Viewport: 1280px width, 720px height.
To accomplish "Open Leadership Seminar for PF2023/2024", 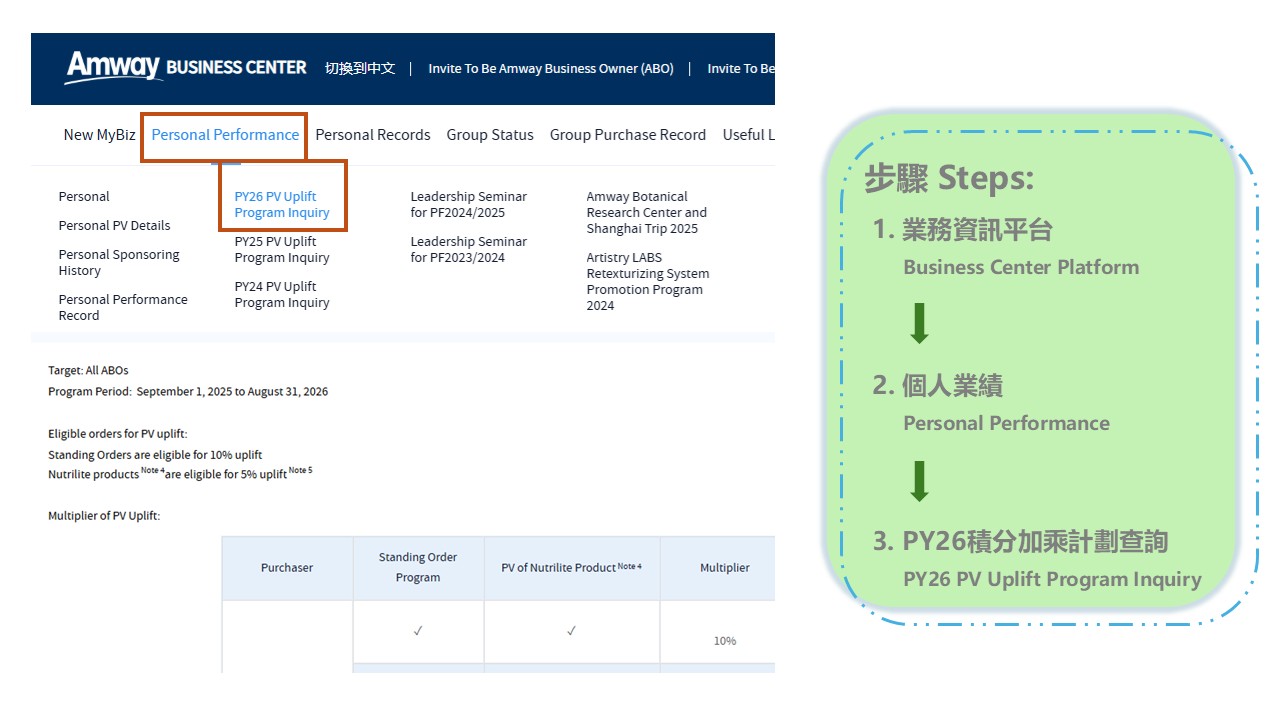I will pyautogui.click(x=468, y=250).
